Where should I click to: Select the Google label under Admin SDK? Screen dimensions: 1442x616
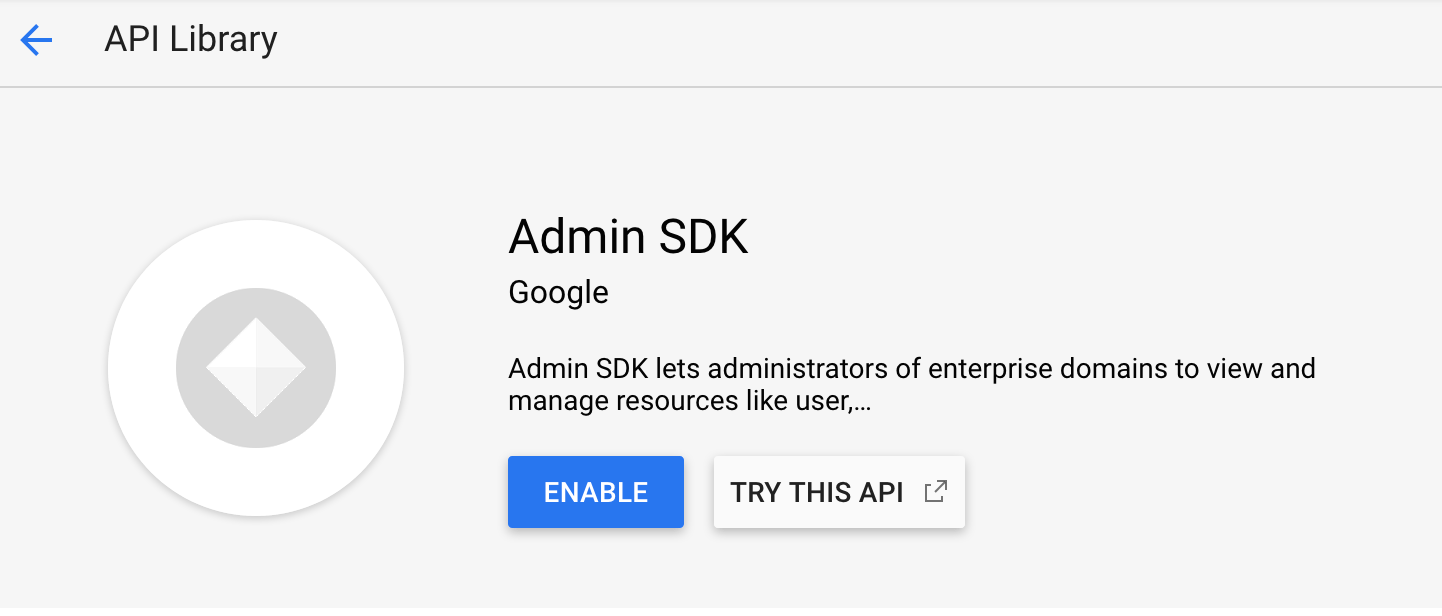click(x=558, y=292)
